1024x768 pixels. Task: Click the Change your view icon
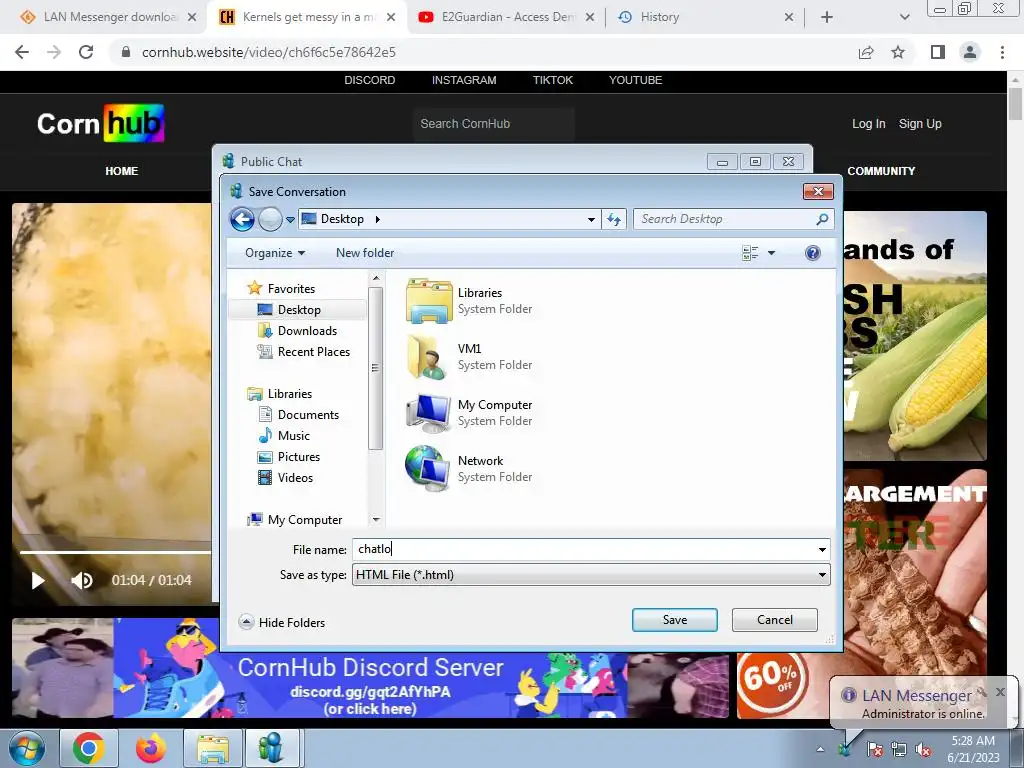[x=750, y=253]
